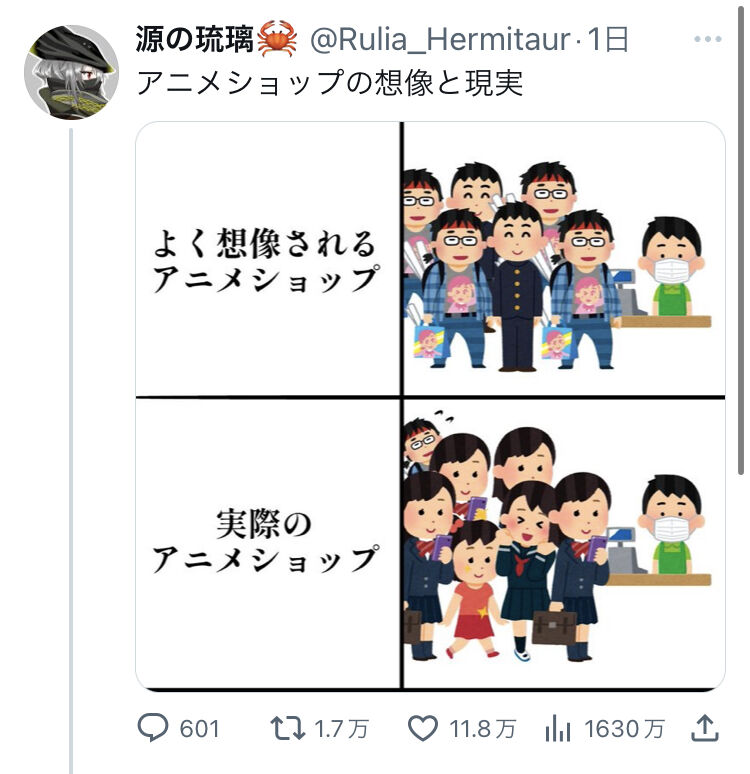Click the よく想像されるアニメショップ caption panel
The width and height of the screenshot is (750, 774).
(x=268, y=259)
